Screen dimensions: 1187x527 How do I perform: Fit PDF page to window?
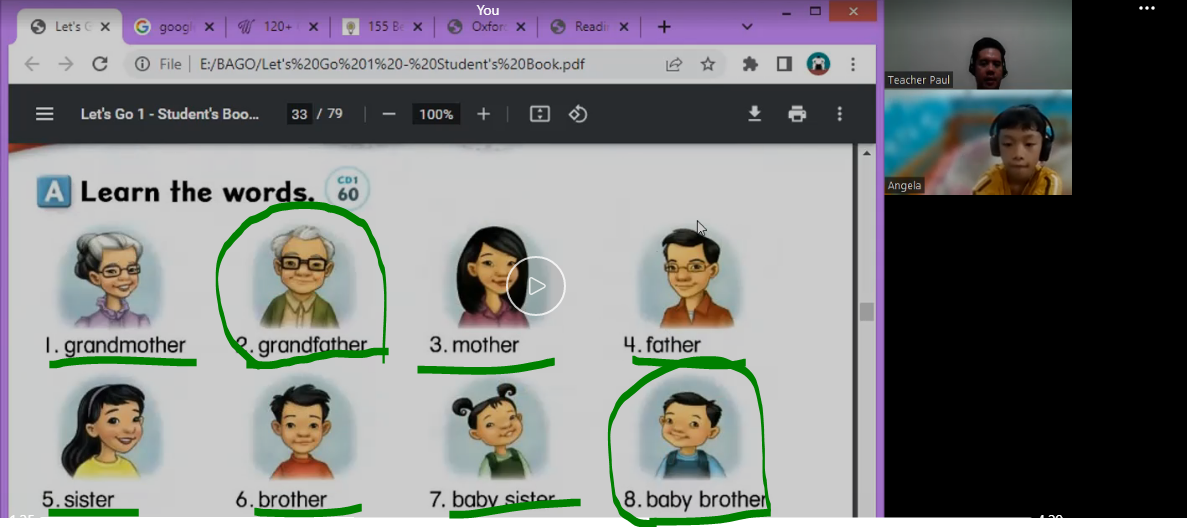point(540,114)
